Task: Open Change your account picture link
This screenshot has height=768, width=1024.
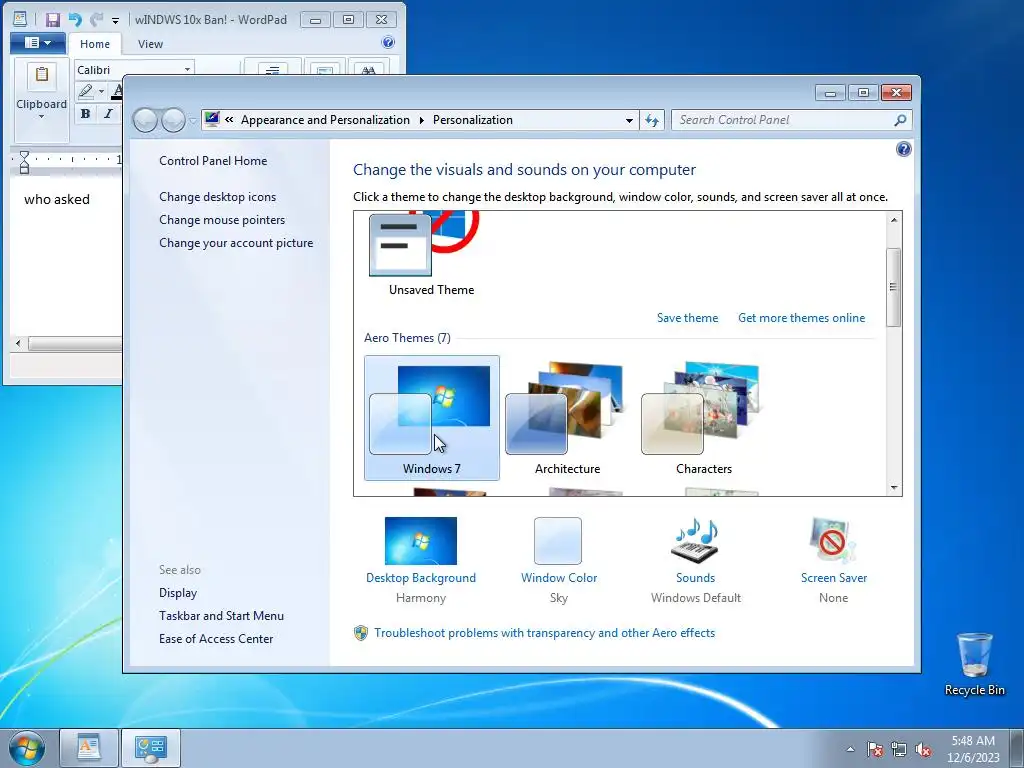Action: pos(236,243)
